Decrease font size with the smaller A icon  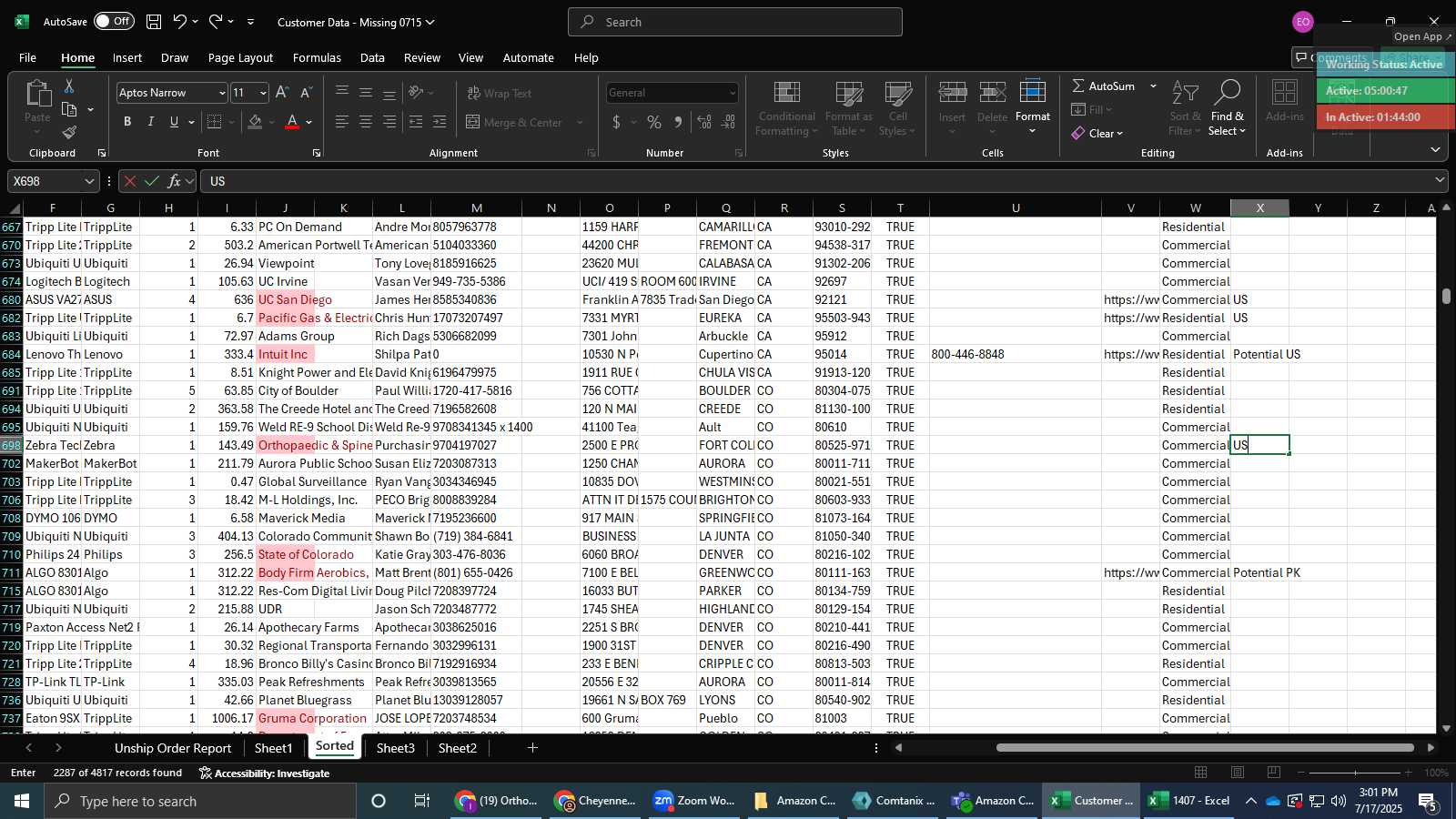[x=306, y=92]
